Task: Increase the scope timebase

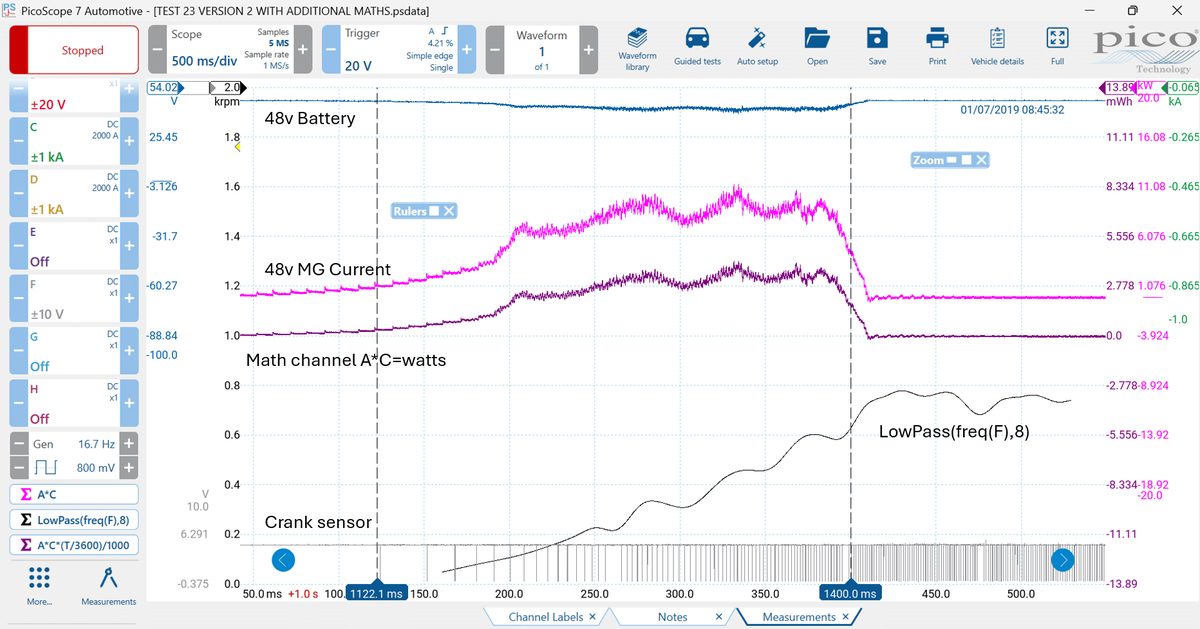Action: point(303,50)
